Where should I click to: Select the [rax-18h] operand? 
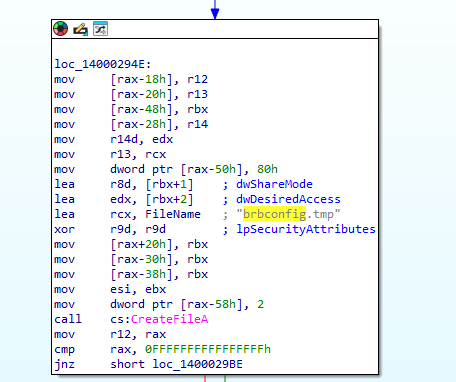tap(141, 79)
